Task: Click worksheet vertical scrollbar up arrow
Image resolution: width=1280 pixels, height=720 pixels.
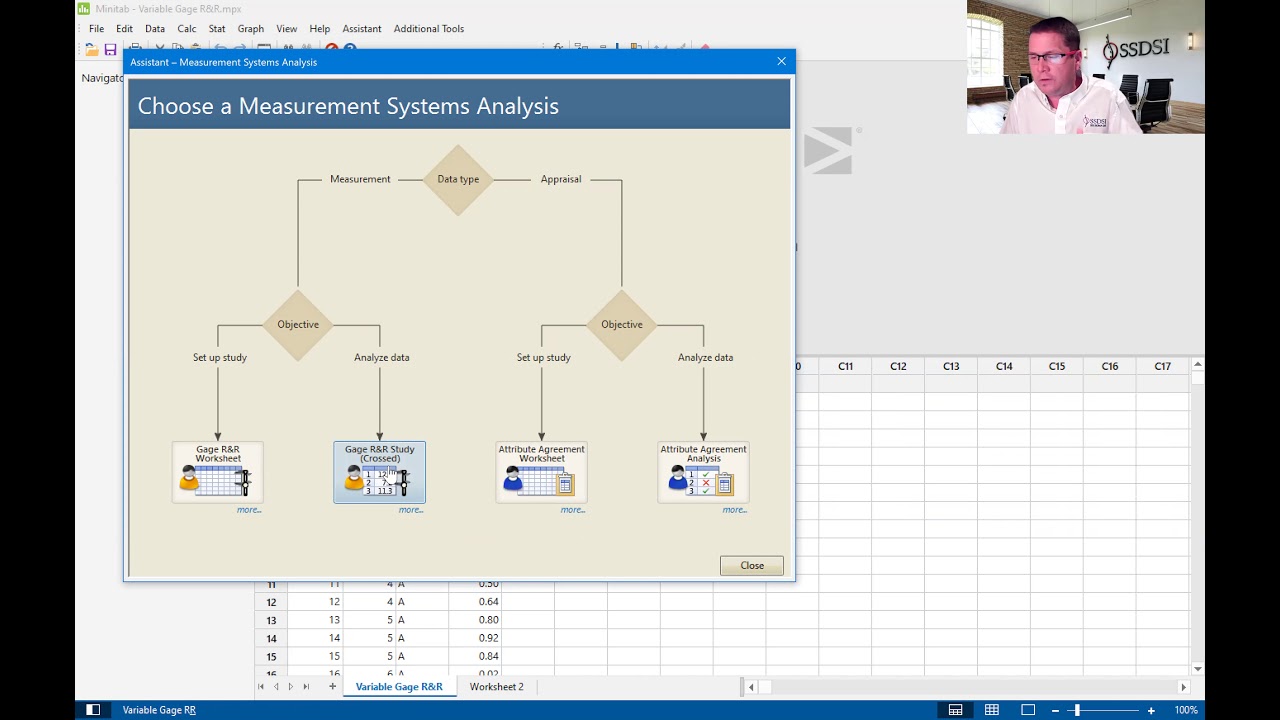Action: coord(1197,365)
